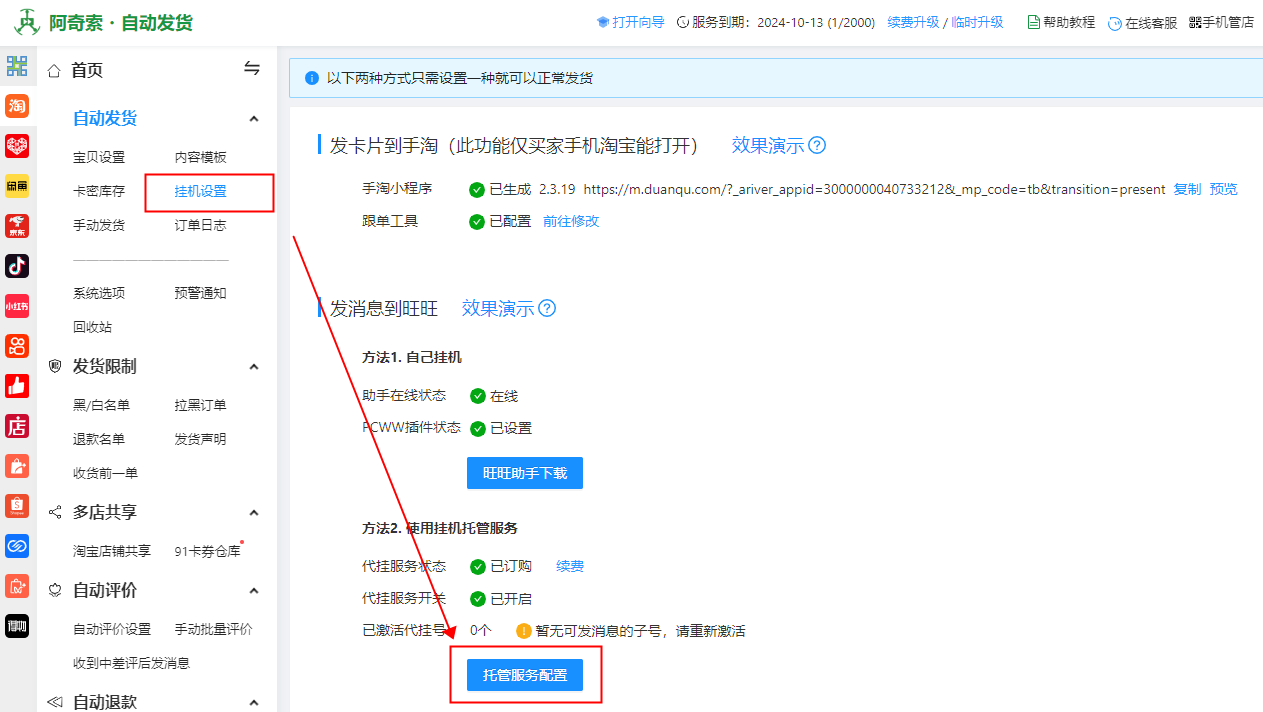1263x712 pixels.
Task: Click the 临时升级 link in header
Action: pyautogui.click(x=977, y=22)
